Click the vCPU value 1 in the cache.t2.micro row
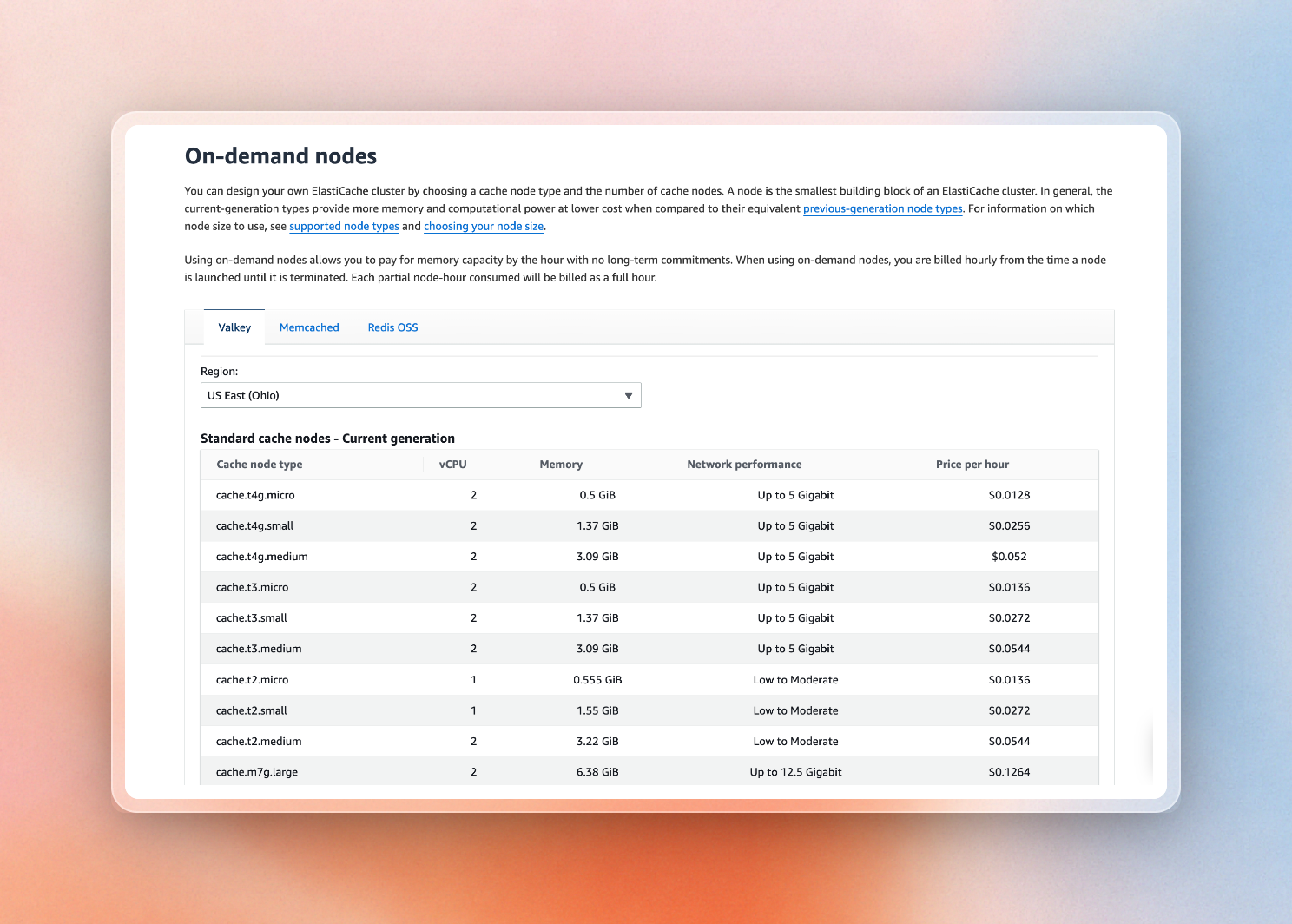Screen dimensions: 1292x924 click(473, 680)
